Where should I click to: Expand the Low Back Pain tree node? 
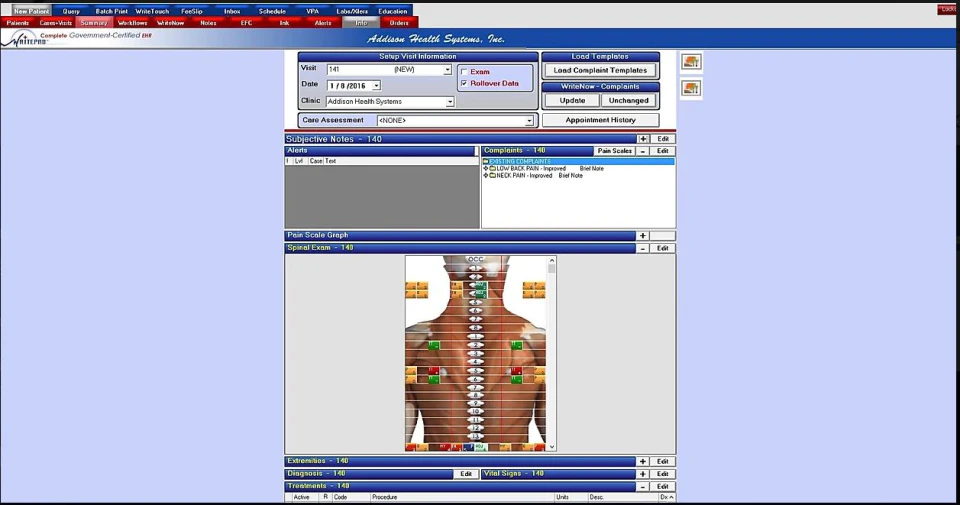(486, 168)
